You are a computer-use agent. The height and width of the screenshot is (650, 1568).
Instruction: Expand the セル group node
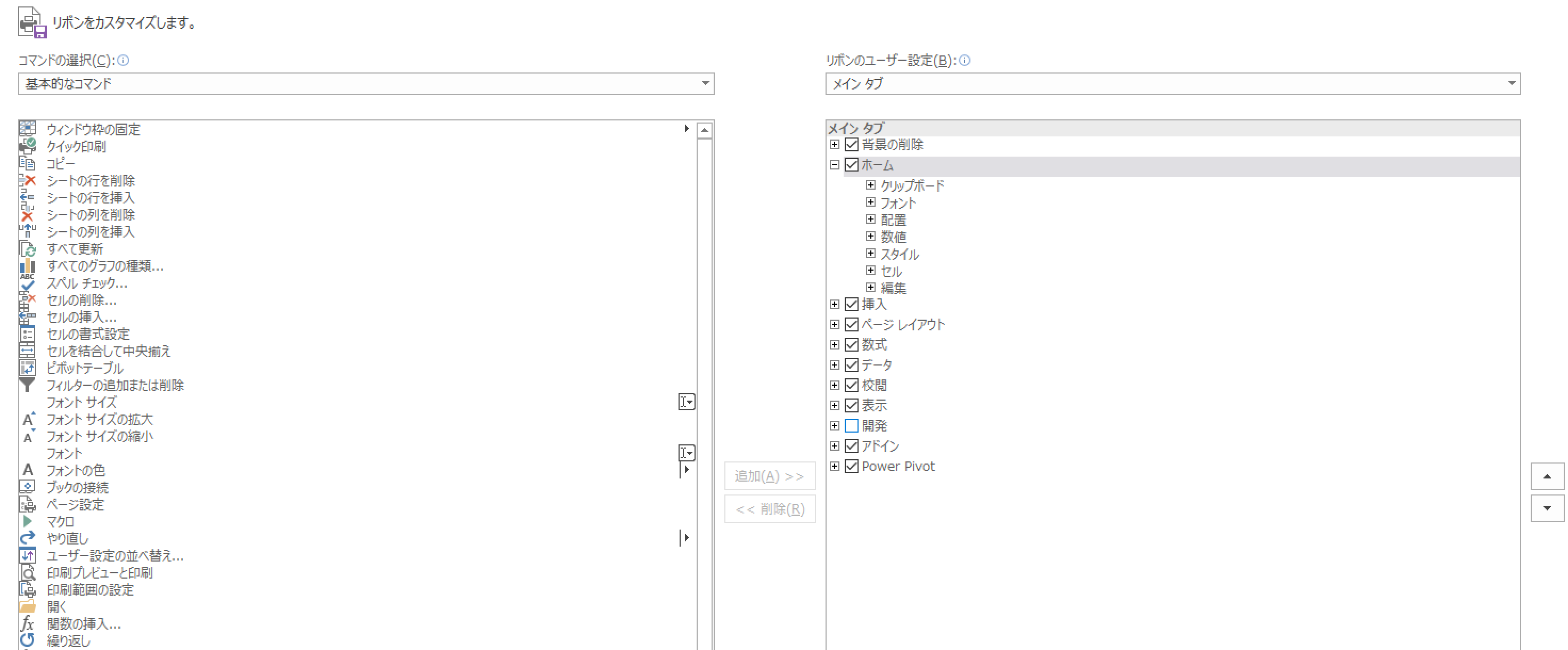(871, 270)
